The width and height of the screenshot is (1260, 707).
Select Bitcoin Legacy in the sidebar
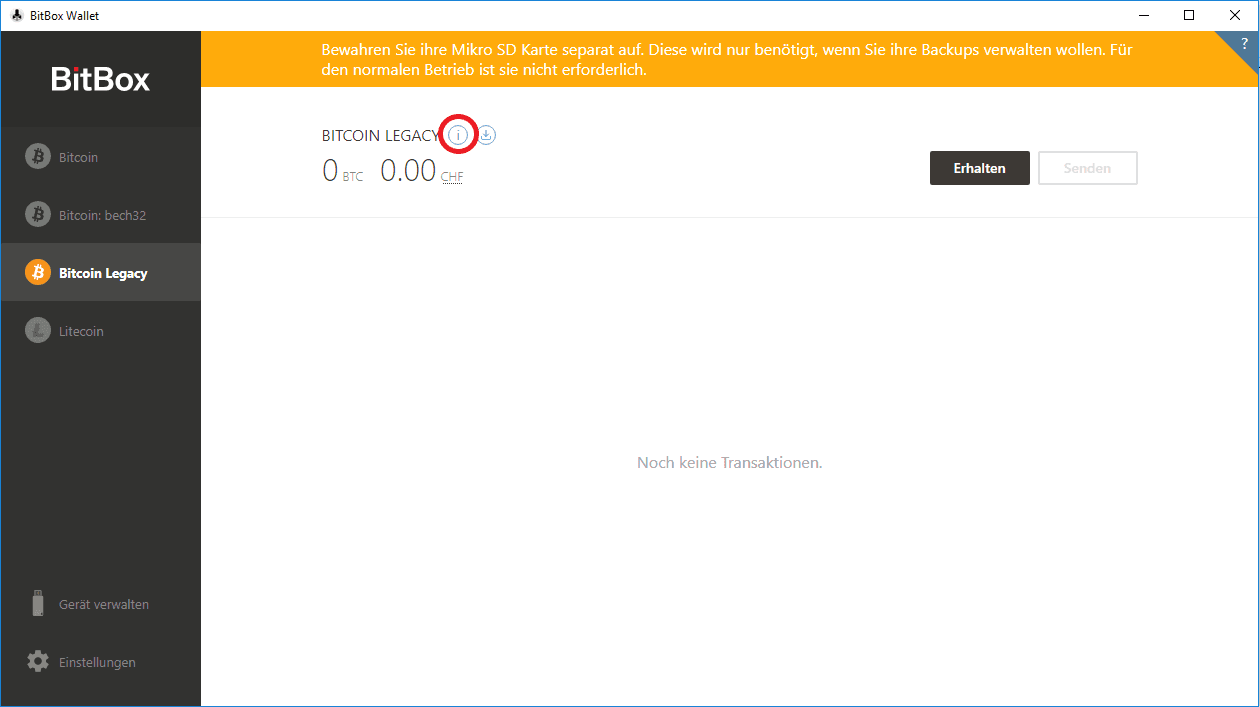103,272
